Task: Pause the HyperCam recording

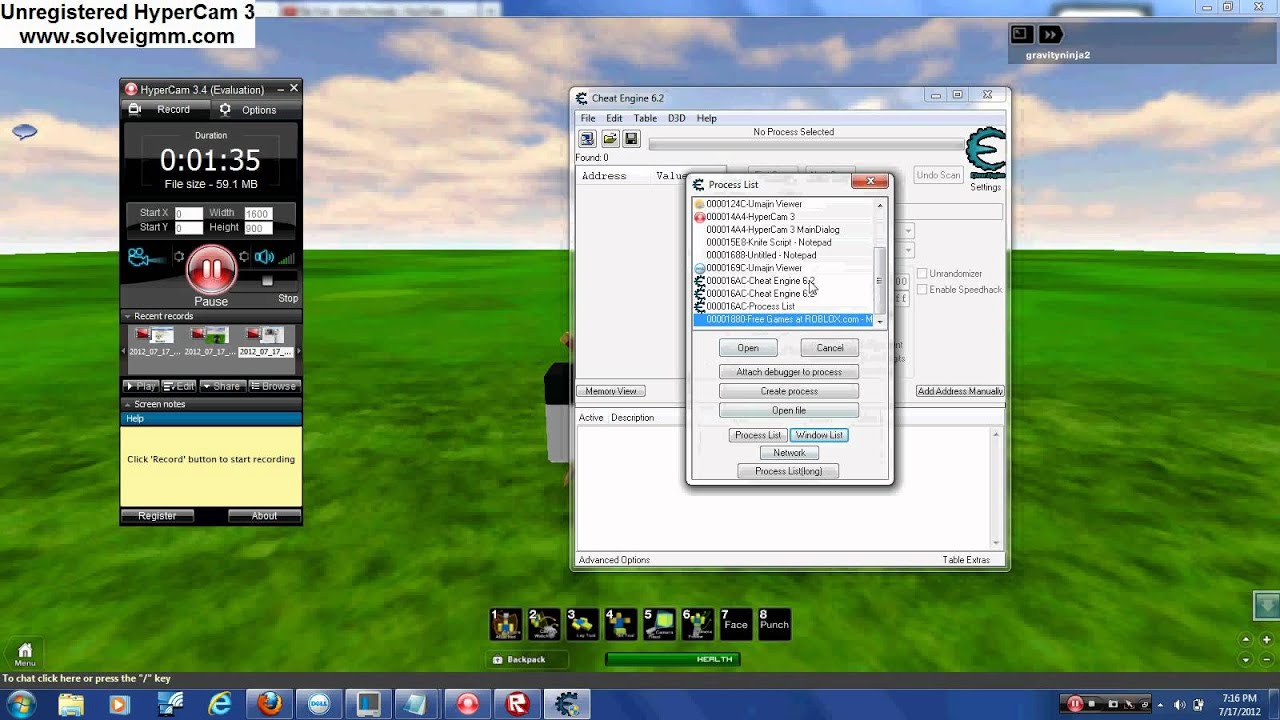Action: click(211, 269)
